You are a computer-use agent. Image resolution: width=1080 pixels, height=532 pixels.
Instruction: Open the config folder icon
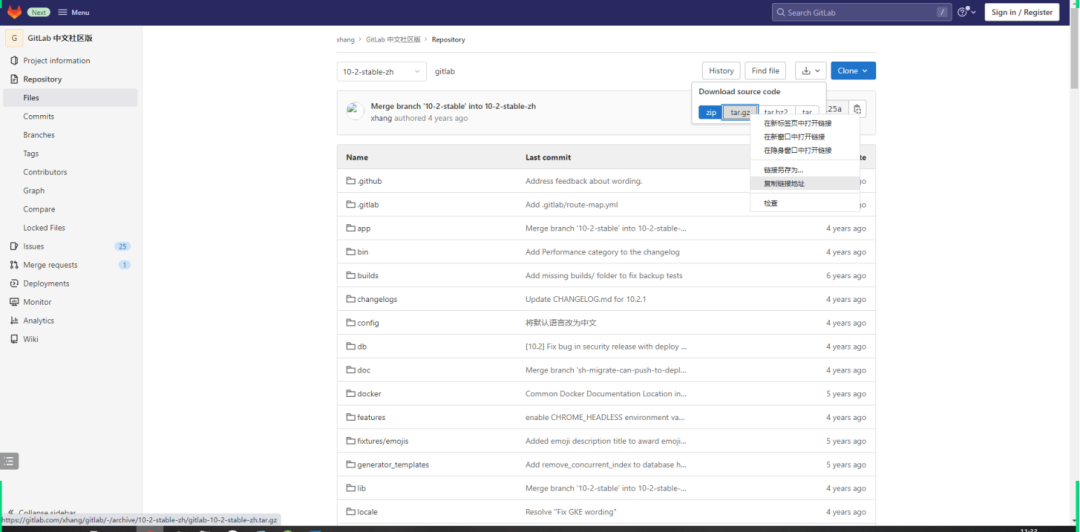(351, 323)
